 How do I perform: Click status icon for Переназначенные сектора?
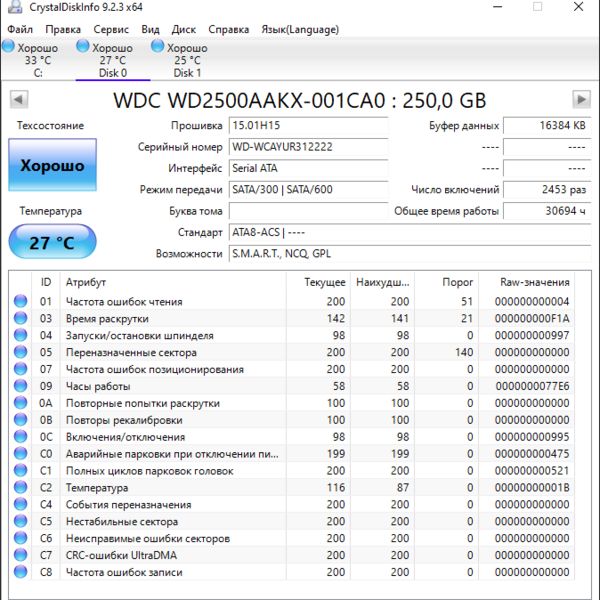click(20, 352)
